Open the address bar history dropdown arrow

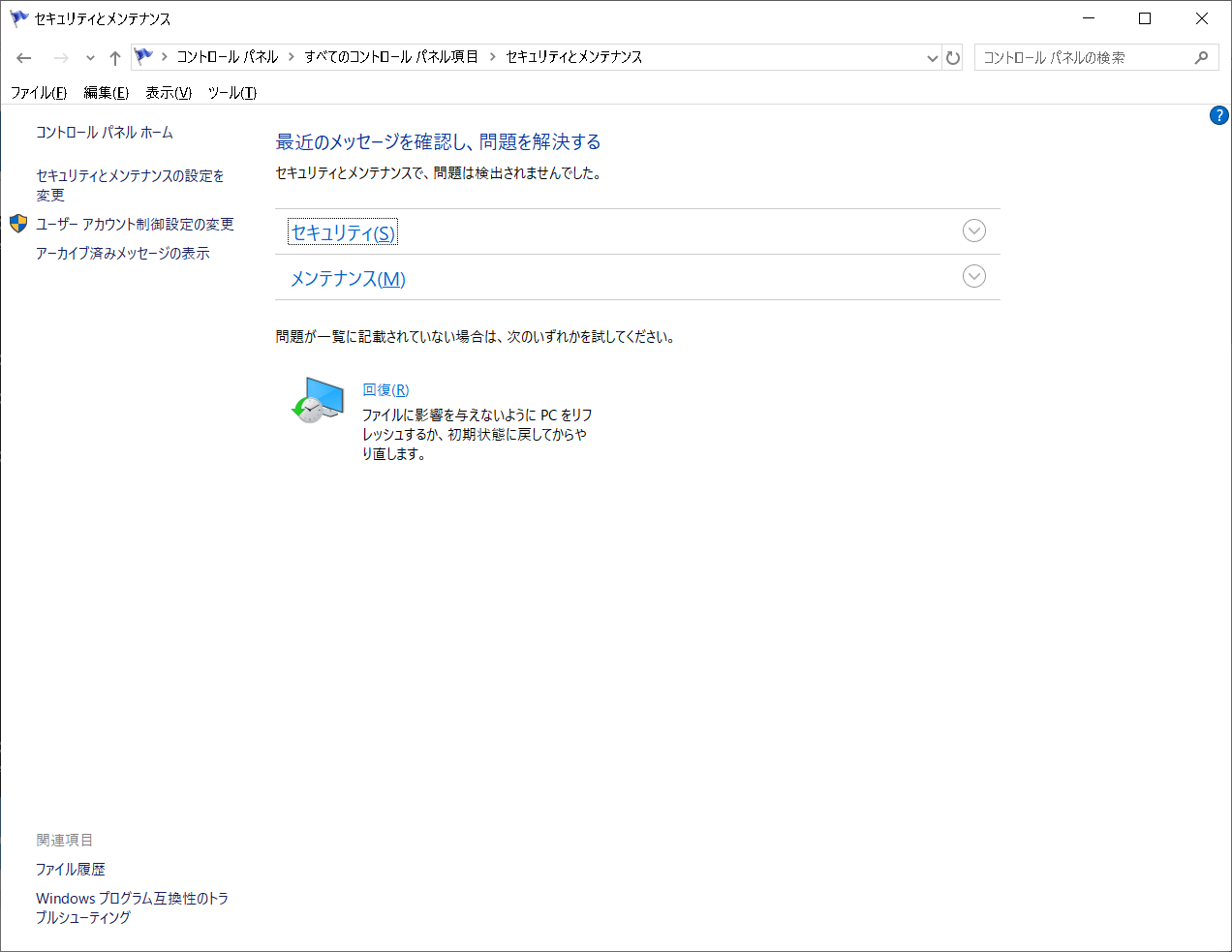click(932, 57)
